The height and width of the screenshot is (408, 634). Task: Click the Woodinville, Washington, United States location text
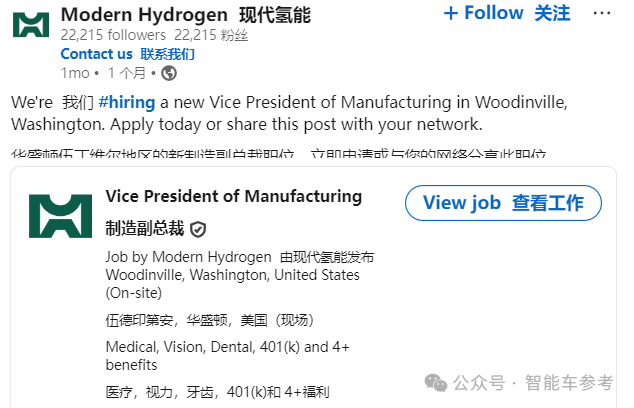click(x=232, y=275)
